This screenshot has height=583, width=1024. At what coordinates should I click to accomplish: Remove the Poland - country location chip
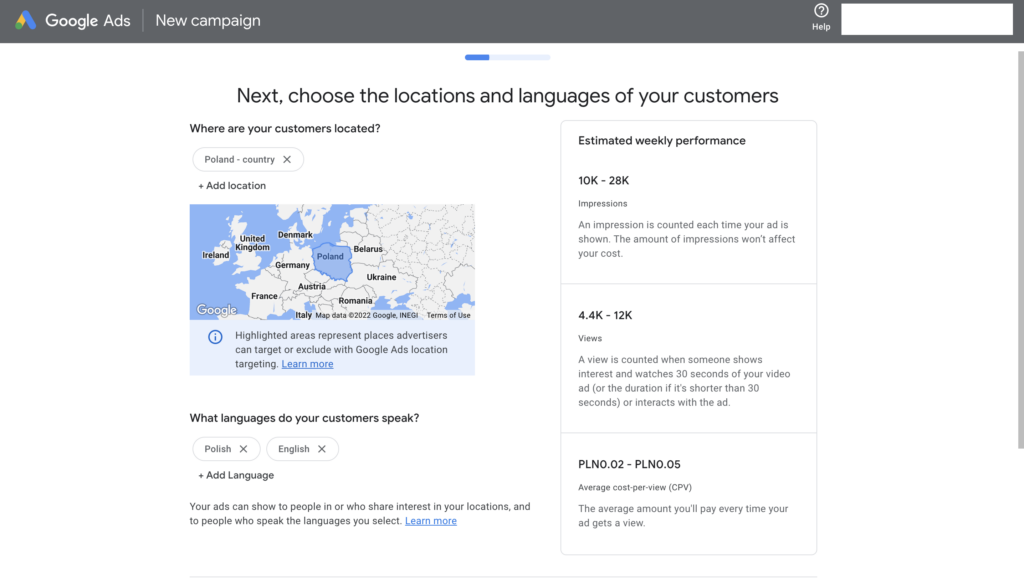287,159
